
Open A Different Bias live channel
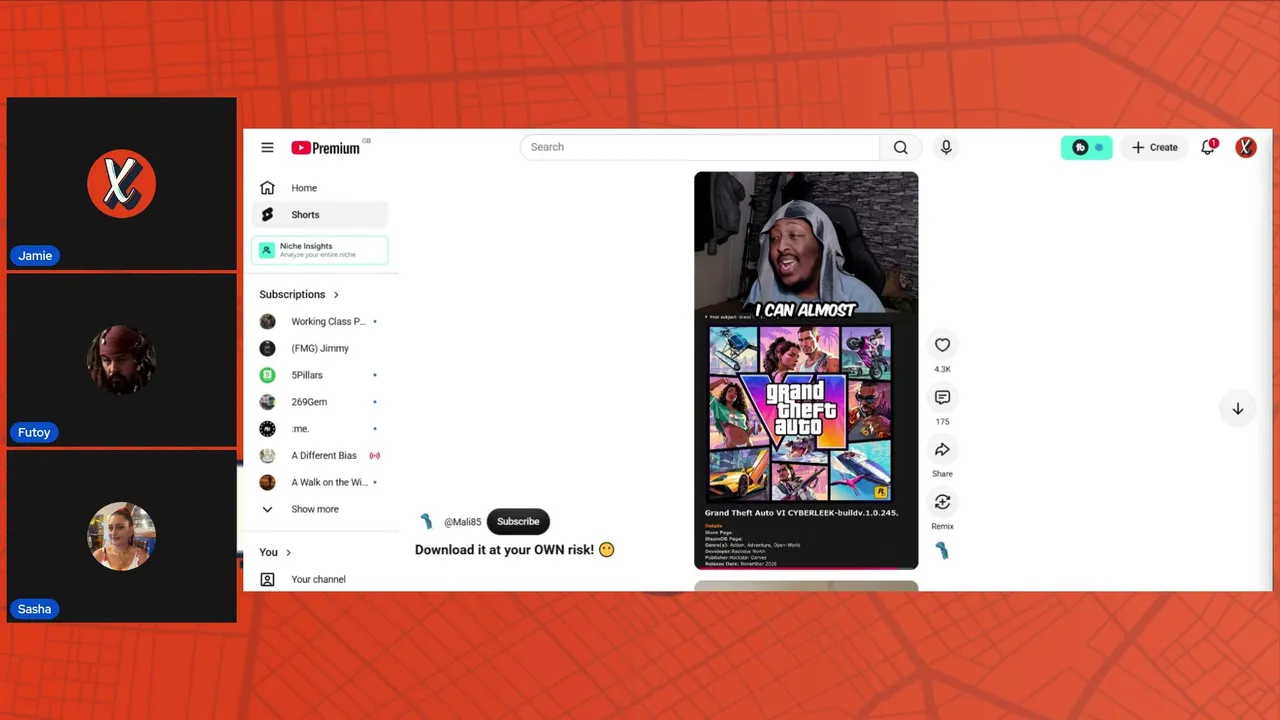319,456
